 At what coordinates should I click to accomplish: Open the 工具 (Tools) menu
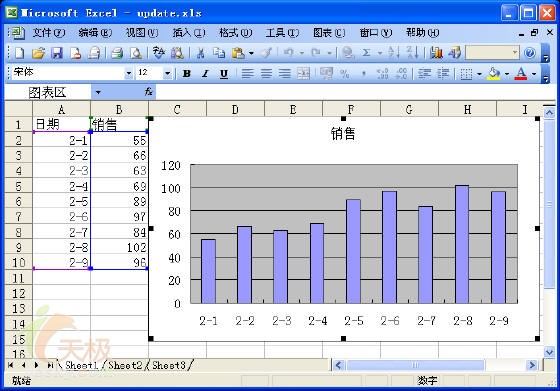(x=282, y=33)
